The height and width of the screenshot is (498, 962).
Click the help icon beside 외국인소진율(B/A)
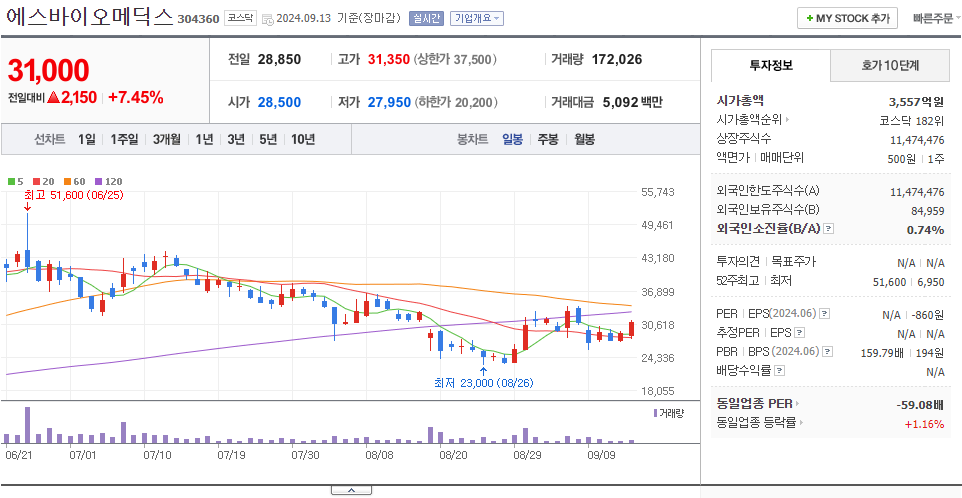(829, 229)
